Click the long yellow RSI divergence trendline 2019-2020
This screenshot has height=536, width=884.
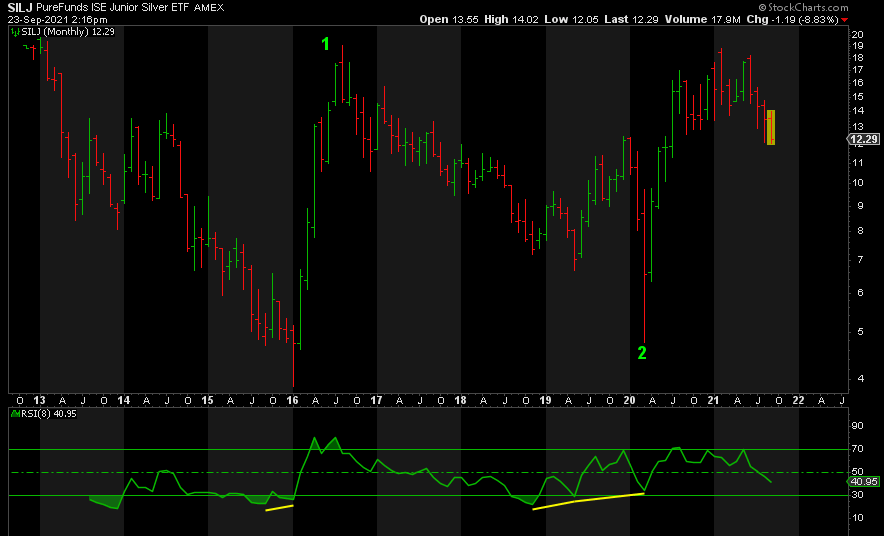tap(588, 501)
